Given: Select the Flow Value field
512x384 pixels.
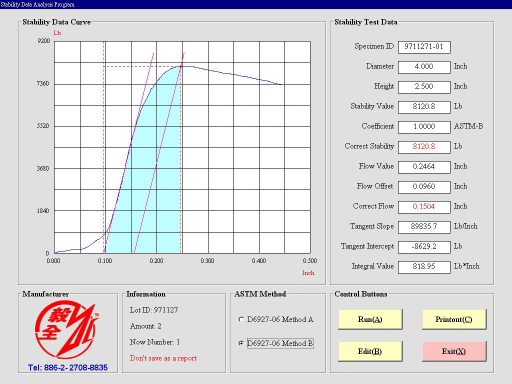Looking at the screenshot, I should click(424, 167).
